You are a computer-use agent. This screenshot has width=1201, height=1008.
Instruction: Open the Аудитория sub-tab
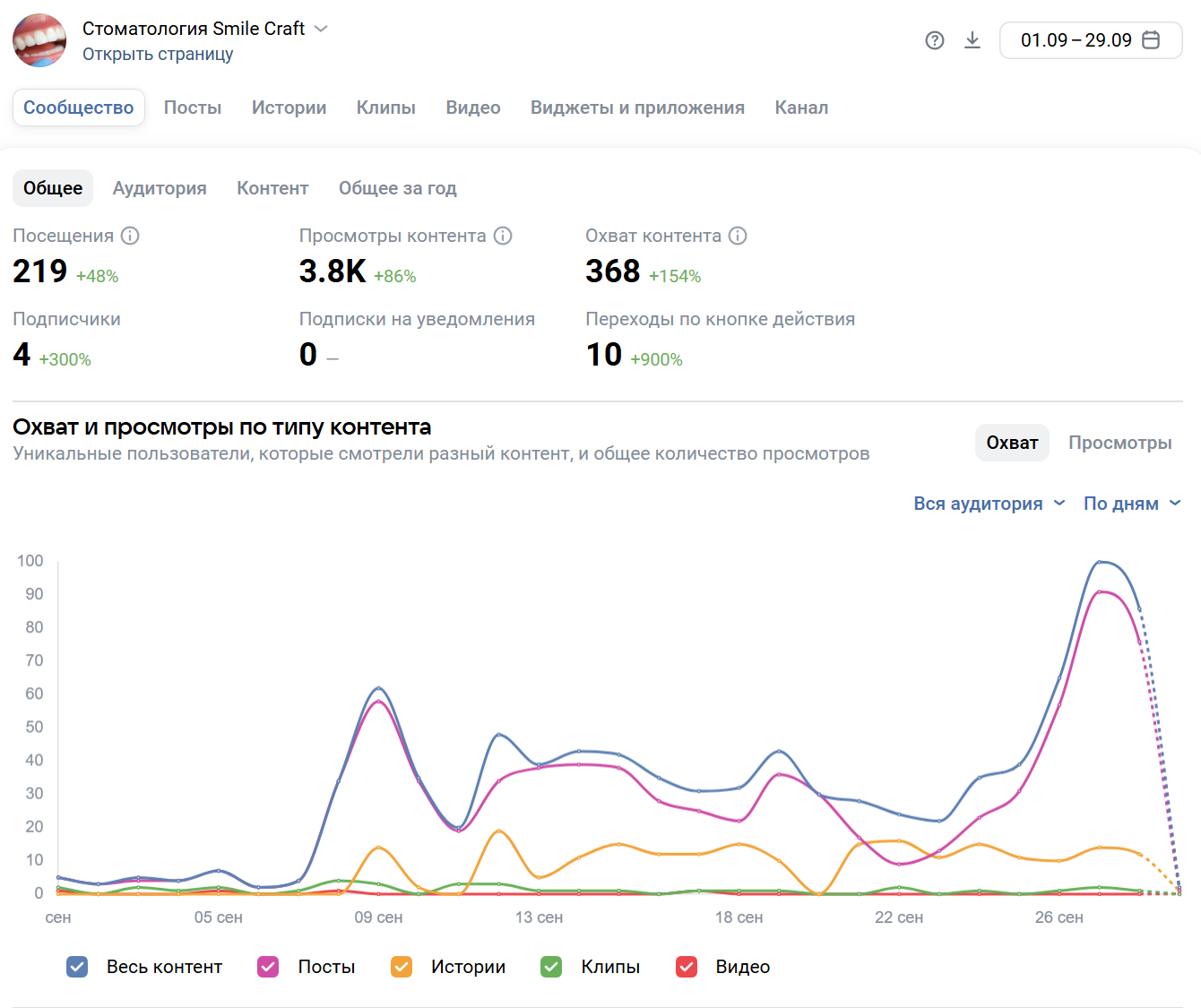coord(160,188)
